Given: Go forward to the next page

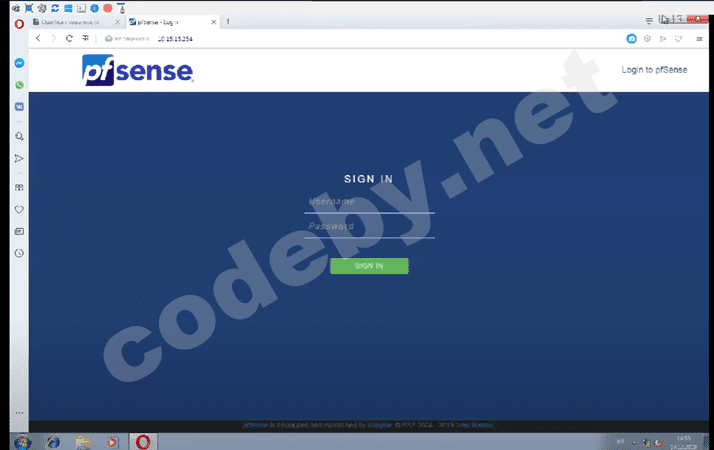Looking at the screenshot, I should tap(54, 38).
